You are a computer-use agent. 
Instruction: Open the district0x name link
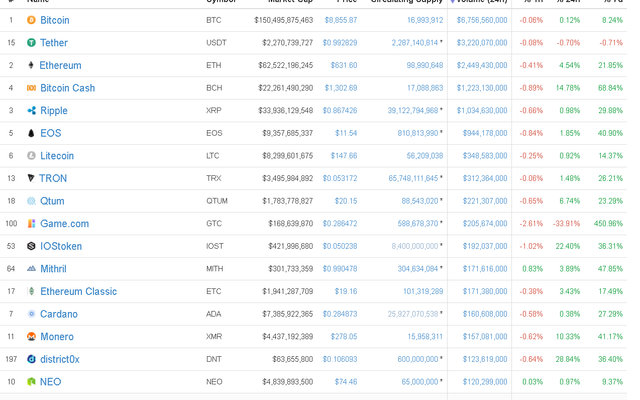click(60, 359)
